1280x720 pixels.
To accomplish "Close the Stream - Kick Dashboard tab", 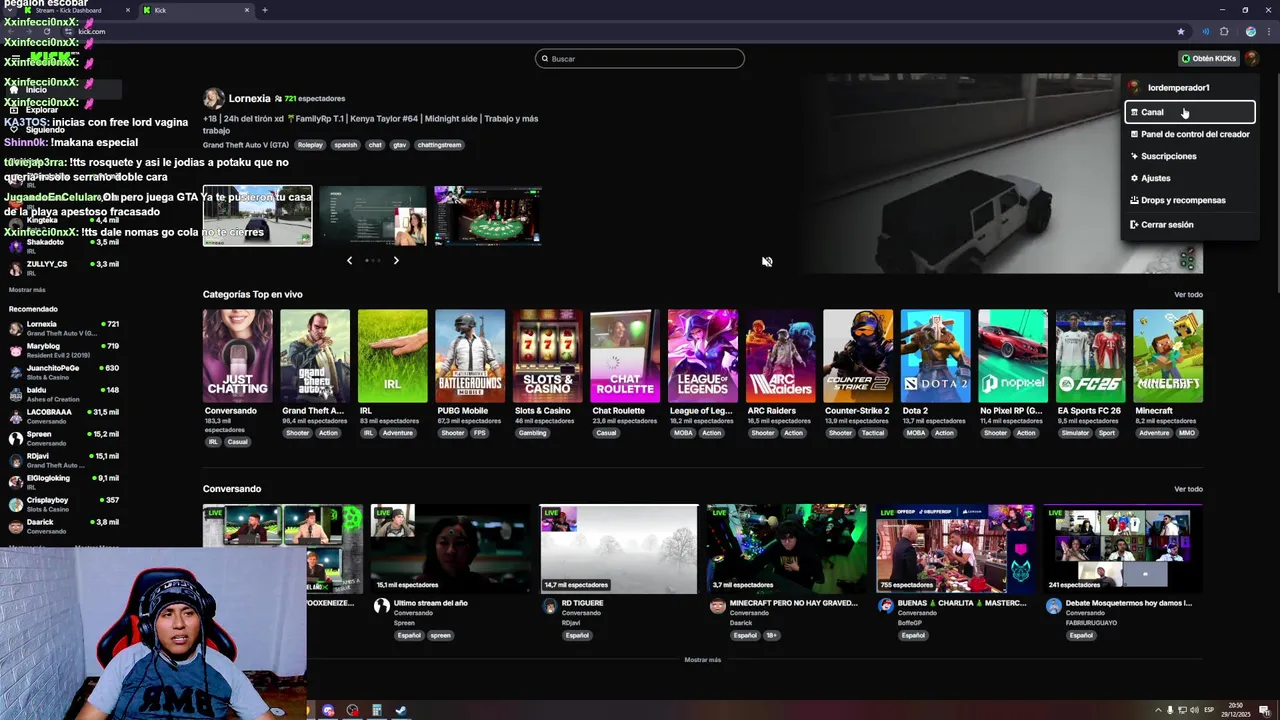I will click(128, 10).
